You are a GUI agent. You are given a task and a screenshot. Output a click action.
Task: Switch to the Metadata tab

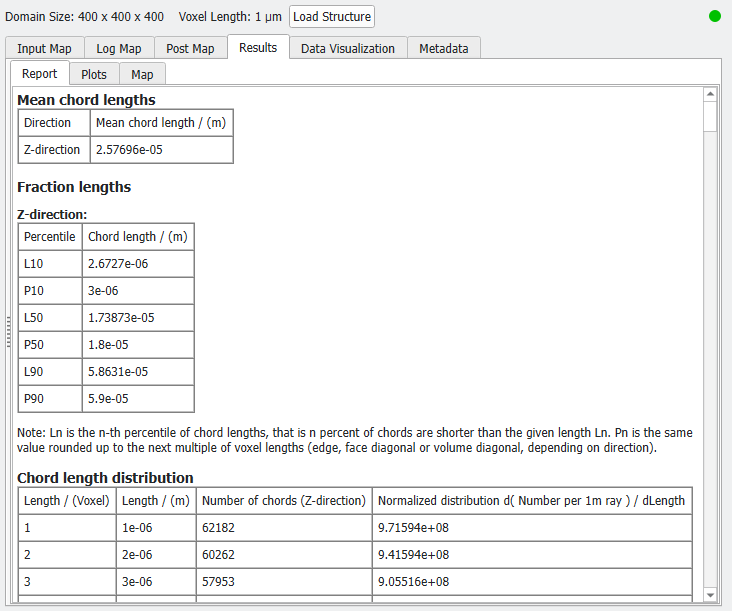(443, 49)
